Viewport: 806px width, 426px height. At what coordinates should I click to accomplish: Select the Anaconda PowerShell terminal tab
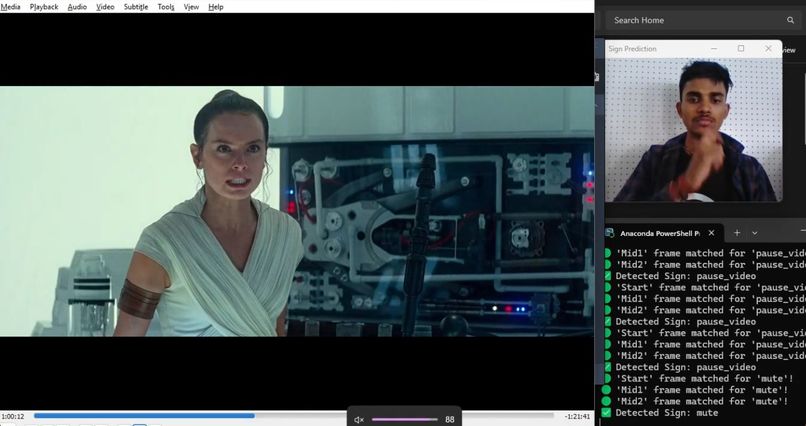click(664, 233)
